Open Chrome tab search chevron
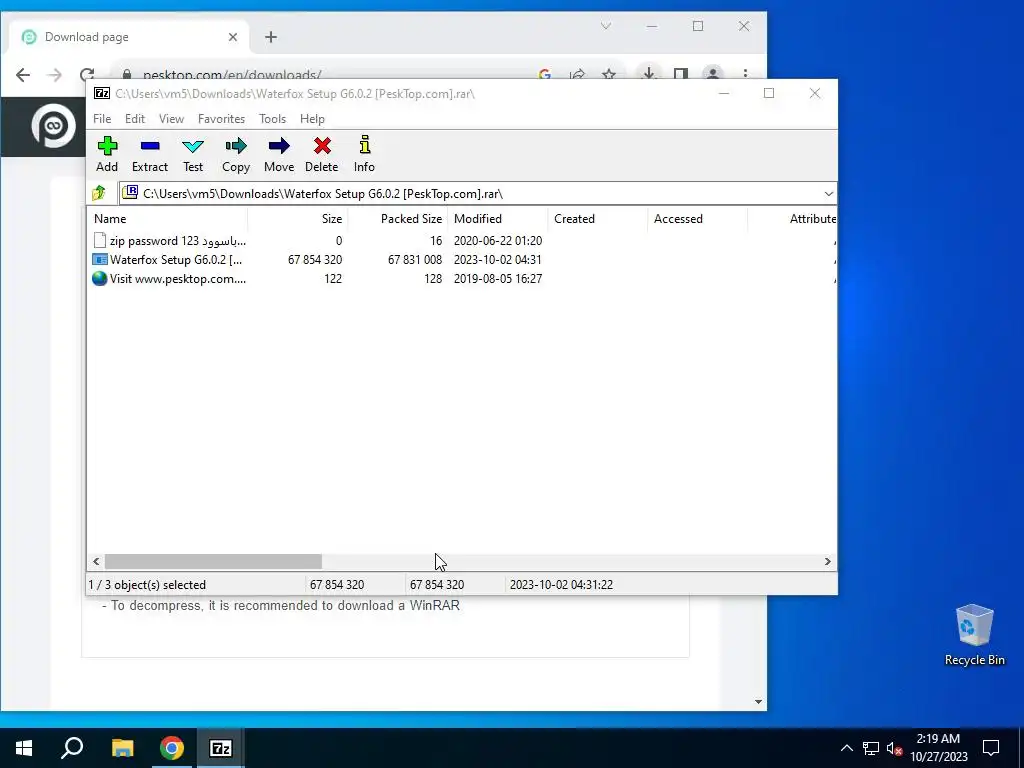This screenshot has width=1024, height=768. [606, 26]
